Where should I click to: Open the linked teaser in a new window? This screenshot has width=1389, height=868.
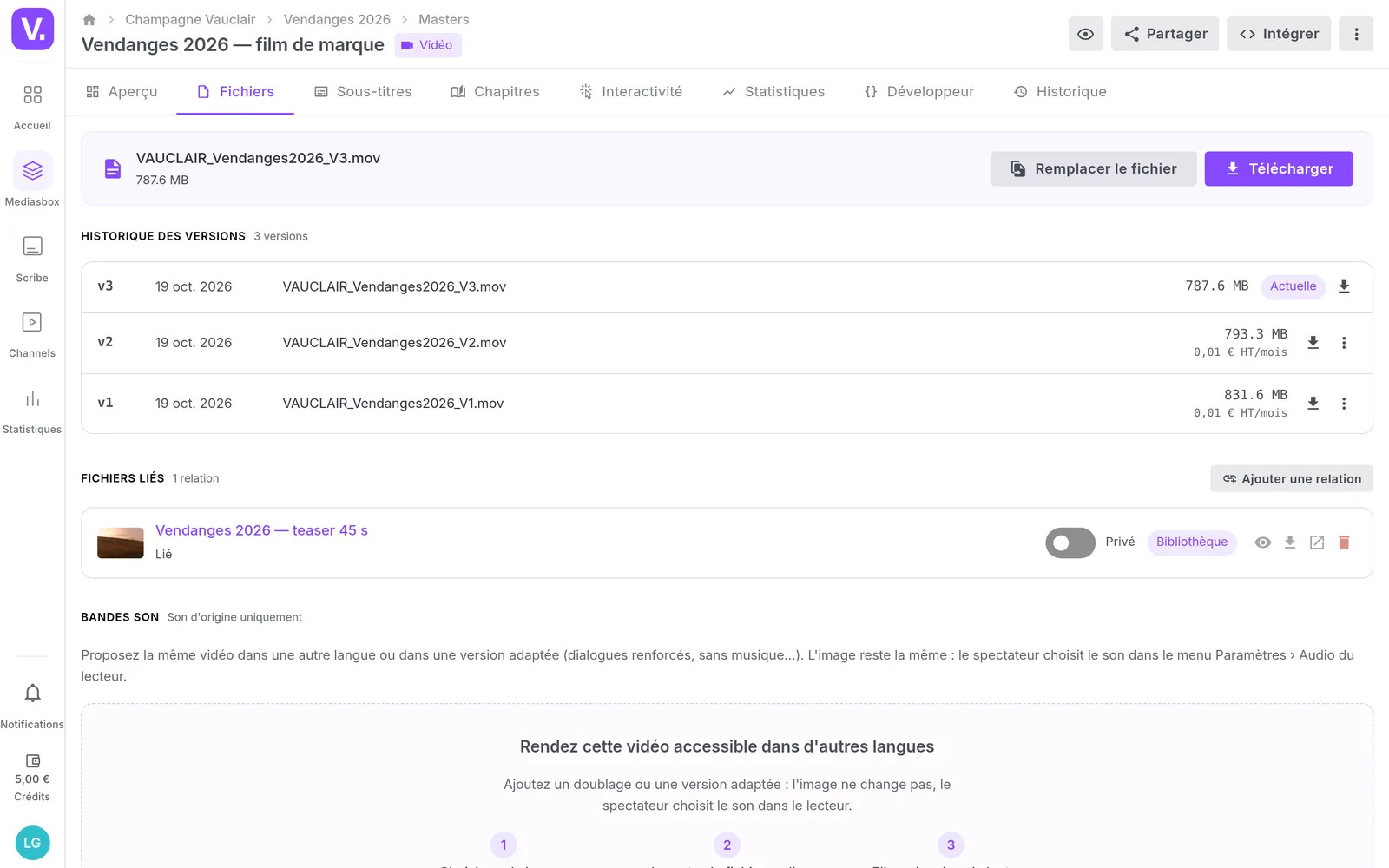coord(1317,542)
